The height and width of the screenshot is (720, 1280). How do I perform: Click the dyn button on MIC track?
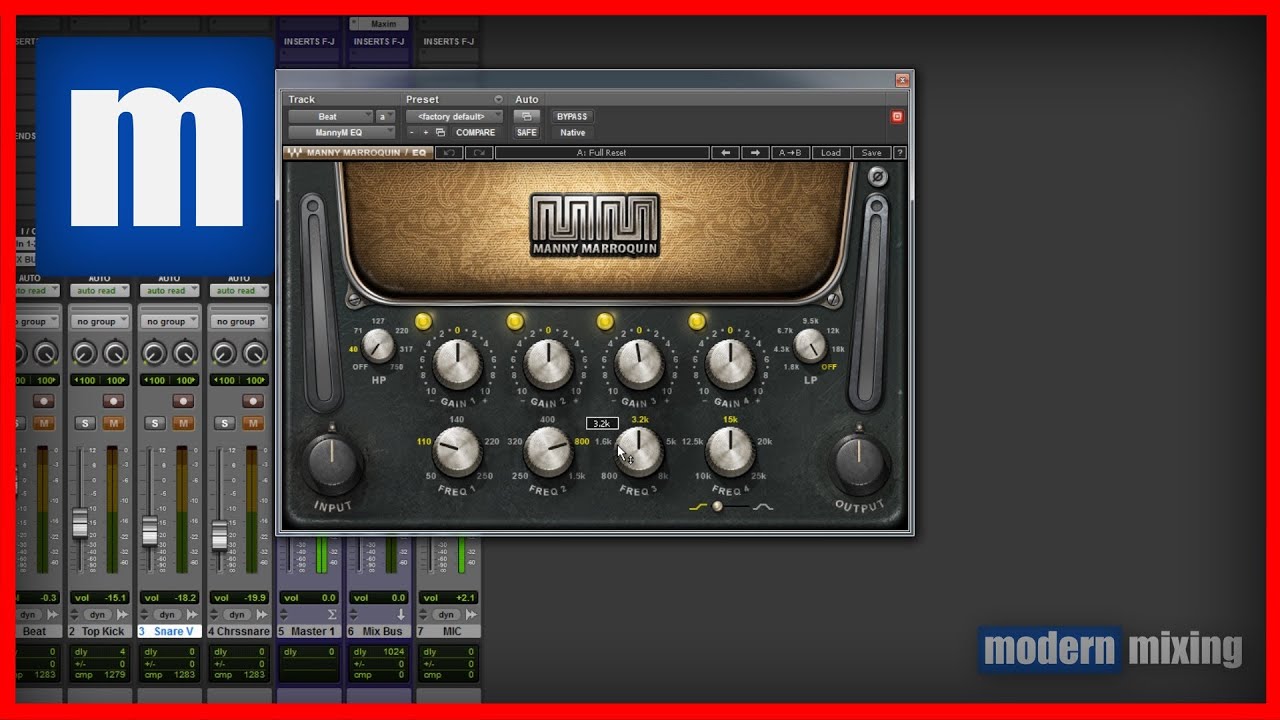(446, 615)
